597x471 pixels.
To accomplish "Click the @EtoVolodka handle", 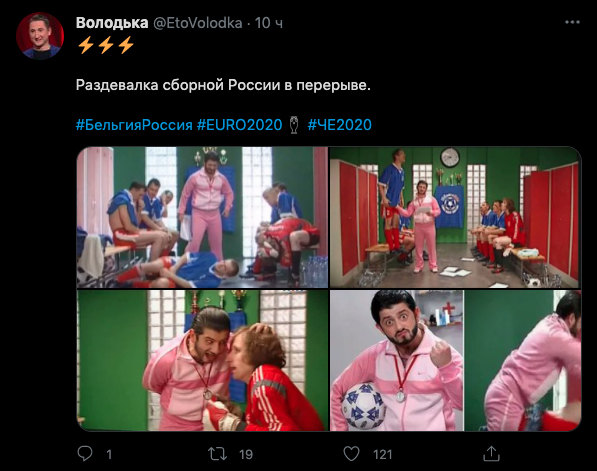I will 198,23.
